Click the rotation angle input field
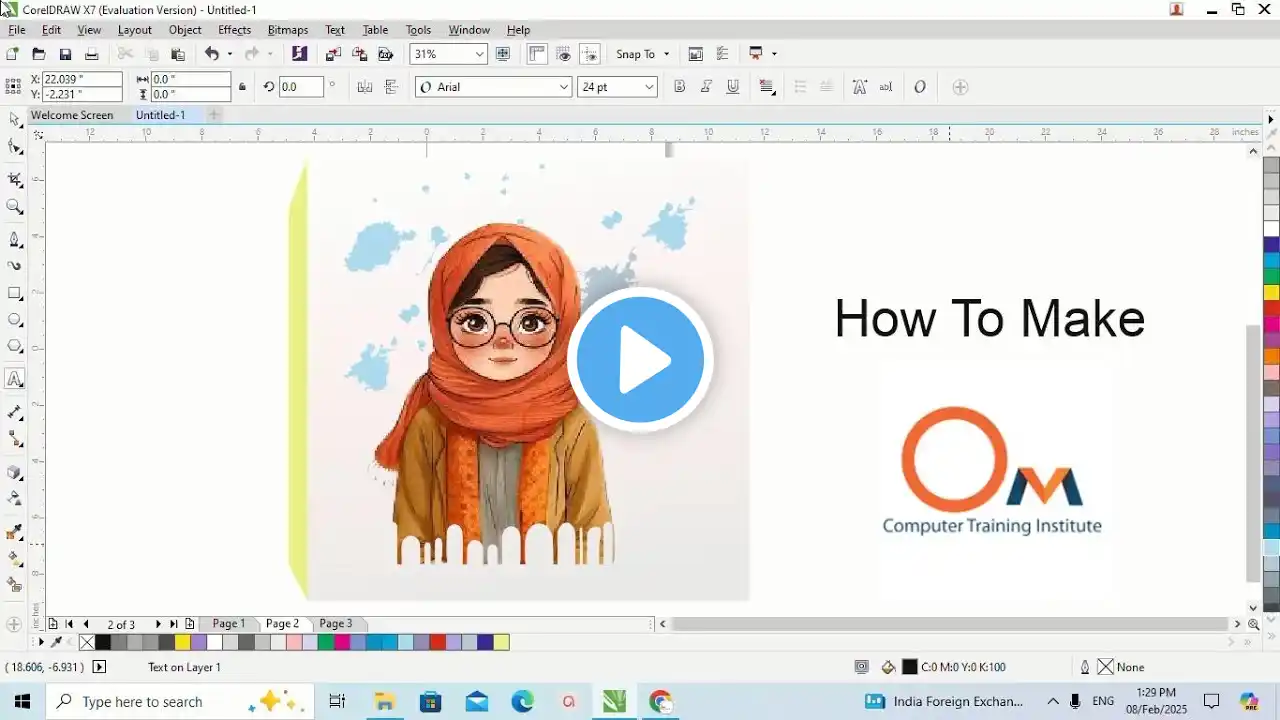The image size is (1280, 720). tap(301, 87)
